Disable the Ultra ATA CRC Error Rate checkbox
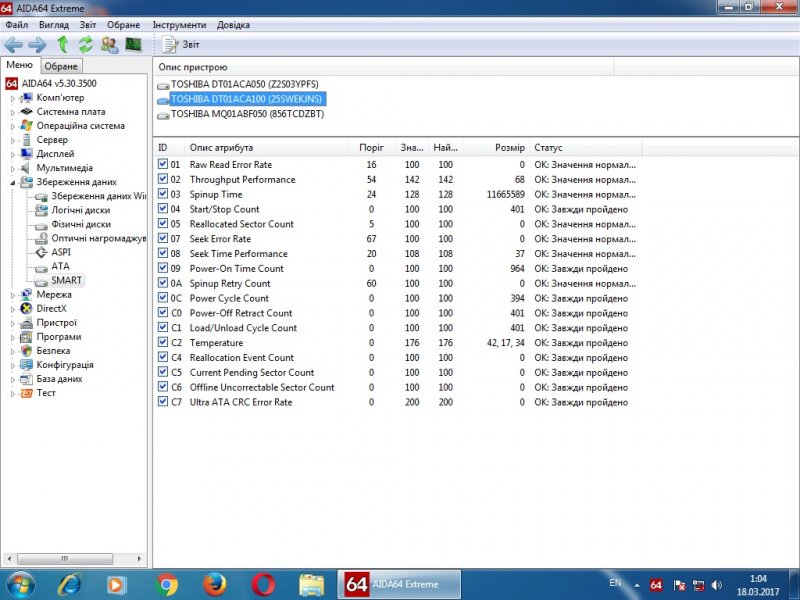This screenshot has width=800, height=600. pos(163,402)
